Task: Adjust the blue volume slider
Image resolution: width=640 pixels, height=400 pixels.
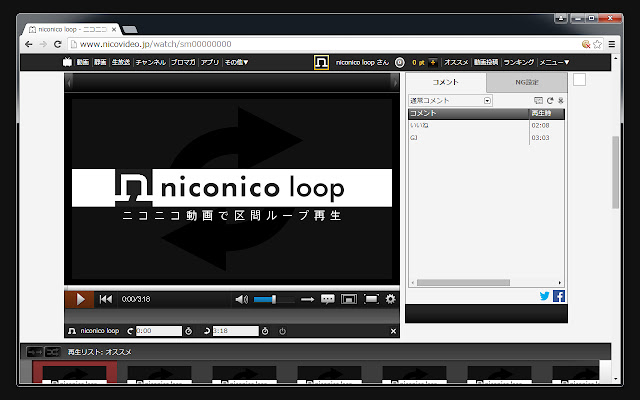Action: 274,300
